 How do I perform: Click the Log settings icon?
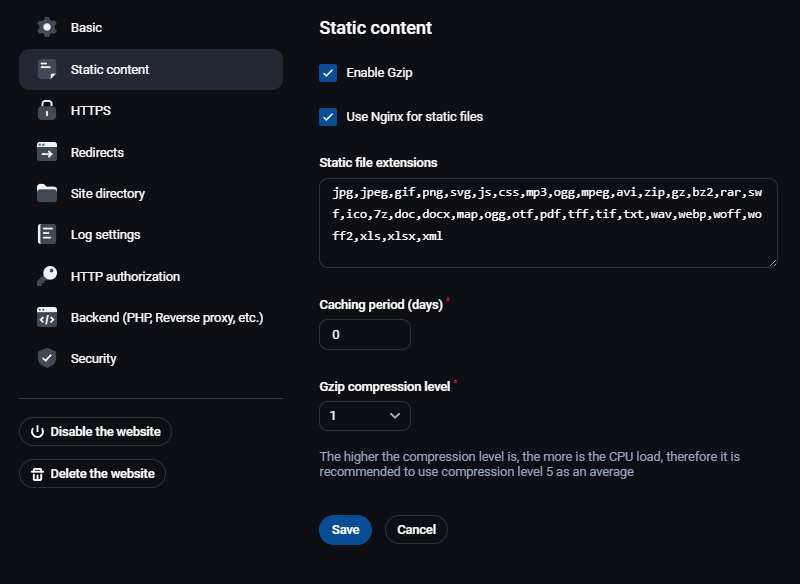click(47, 234)
